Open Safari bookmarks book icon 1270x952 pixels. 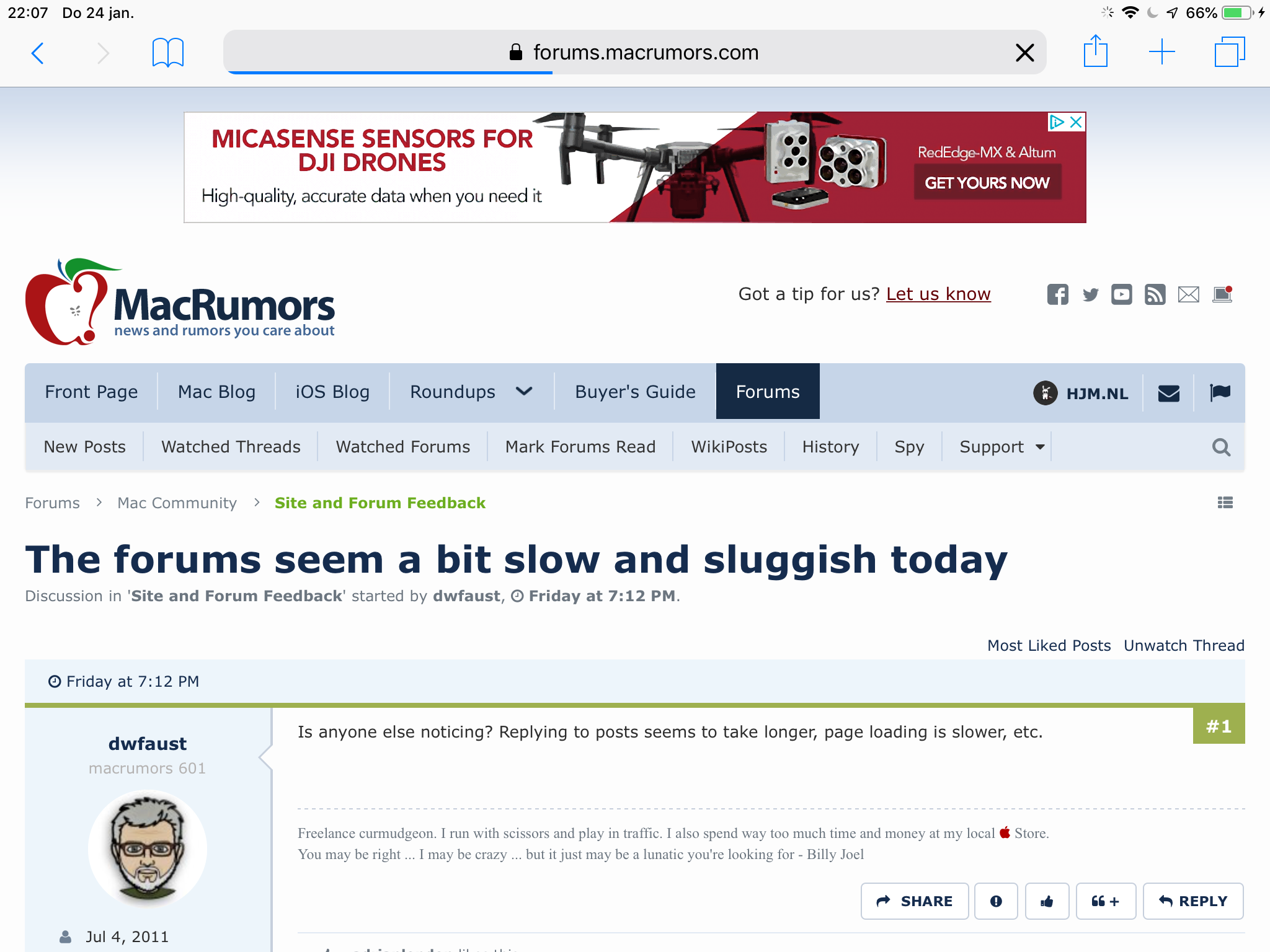click(x=167, y=53)
